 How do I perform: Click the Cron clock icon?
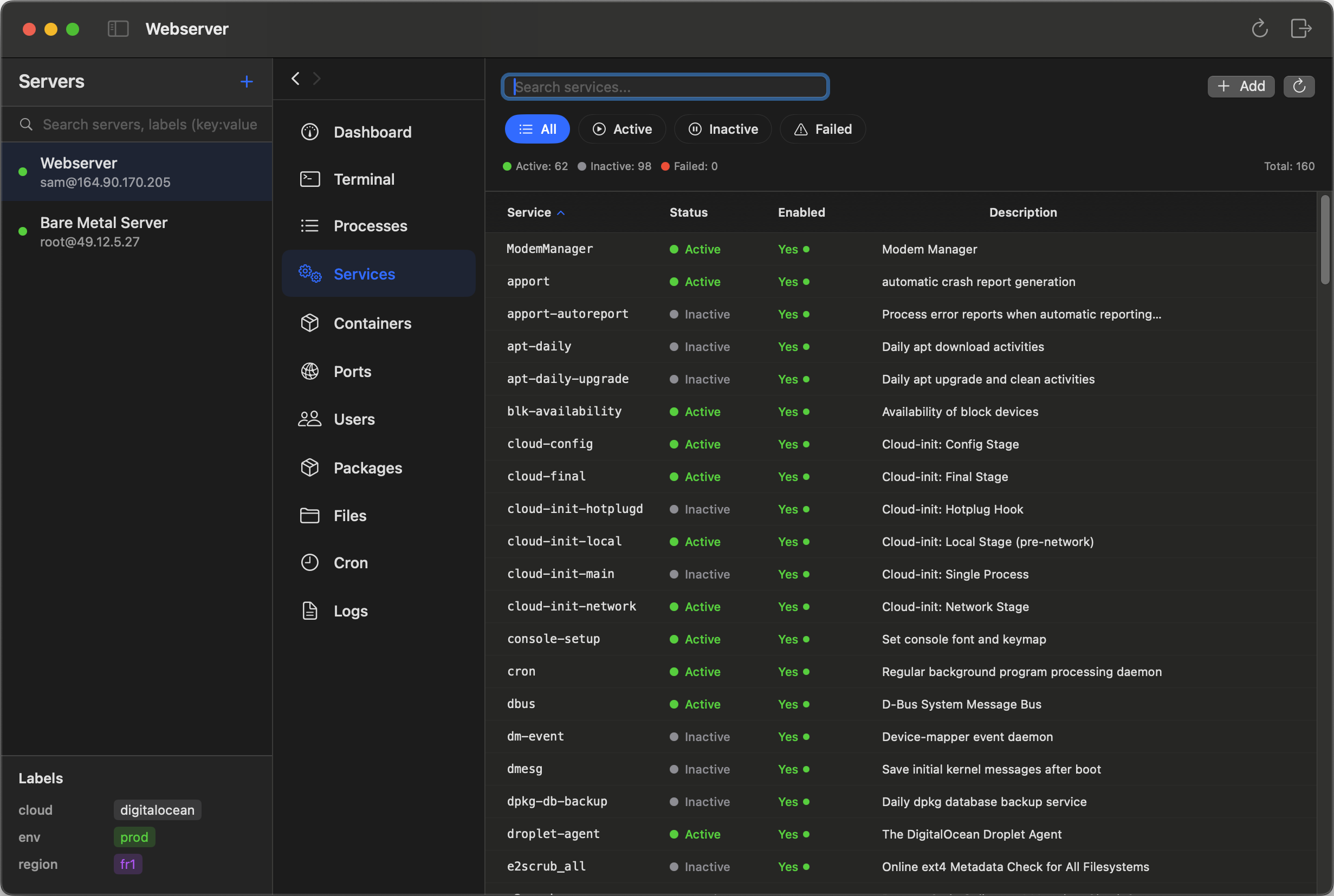[x=310, y=563]
